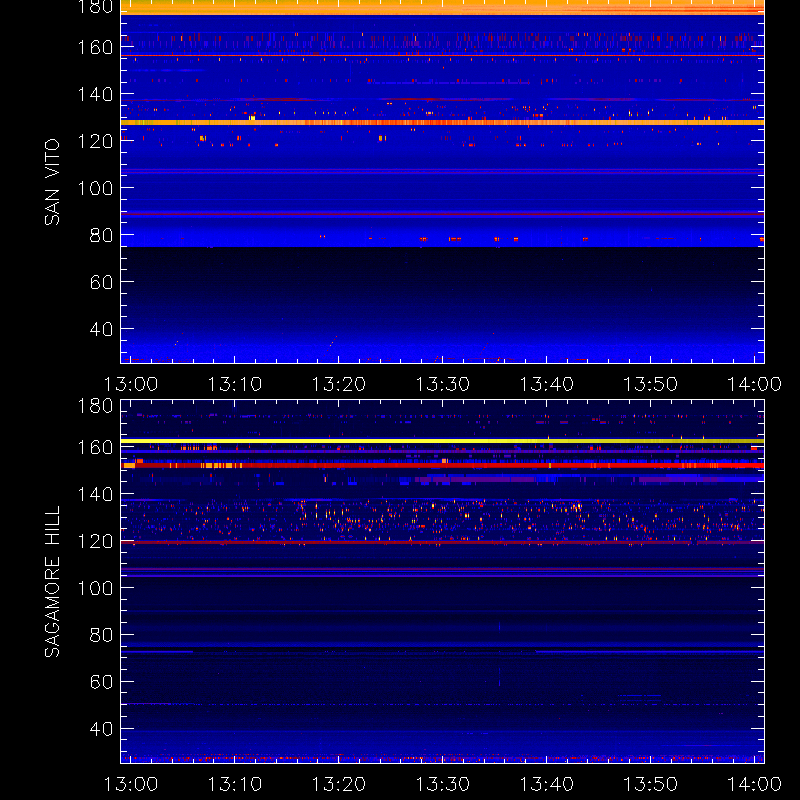
Task: Click 13:30 time label under San Vito plot
Action: (443, 384)
